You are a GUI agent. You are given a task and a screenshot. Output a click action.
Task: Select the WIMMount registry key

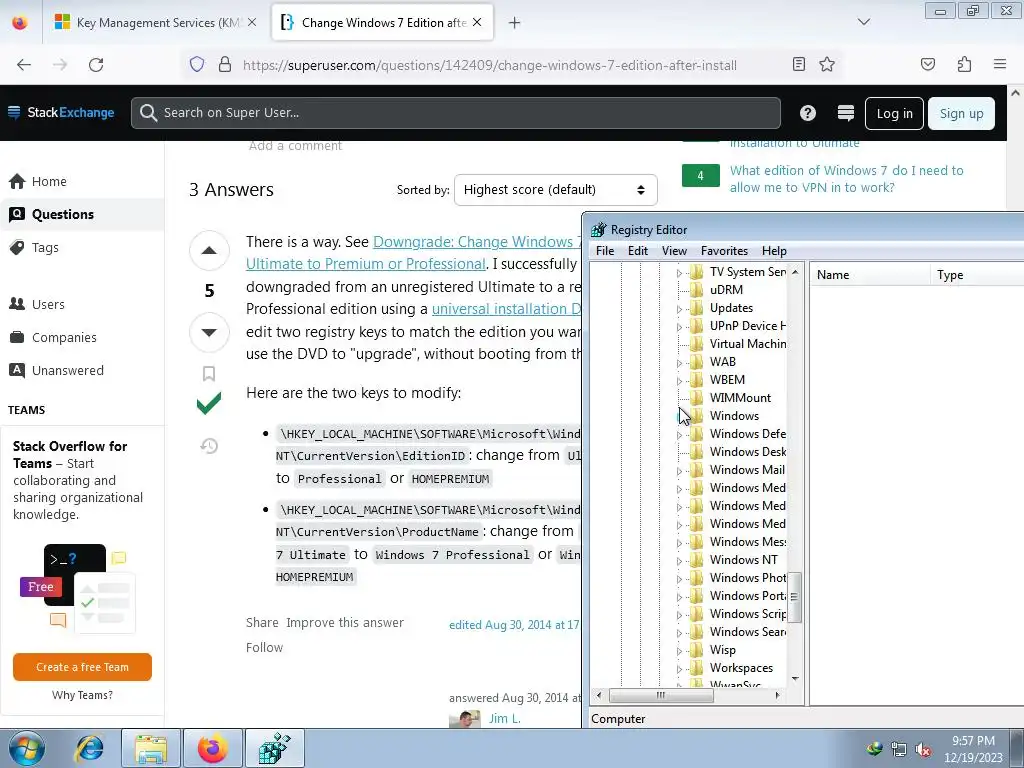pos(740,398)
